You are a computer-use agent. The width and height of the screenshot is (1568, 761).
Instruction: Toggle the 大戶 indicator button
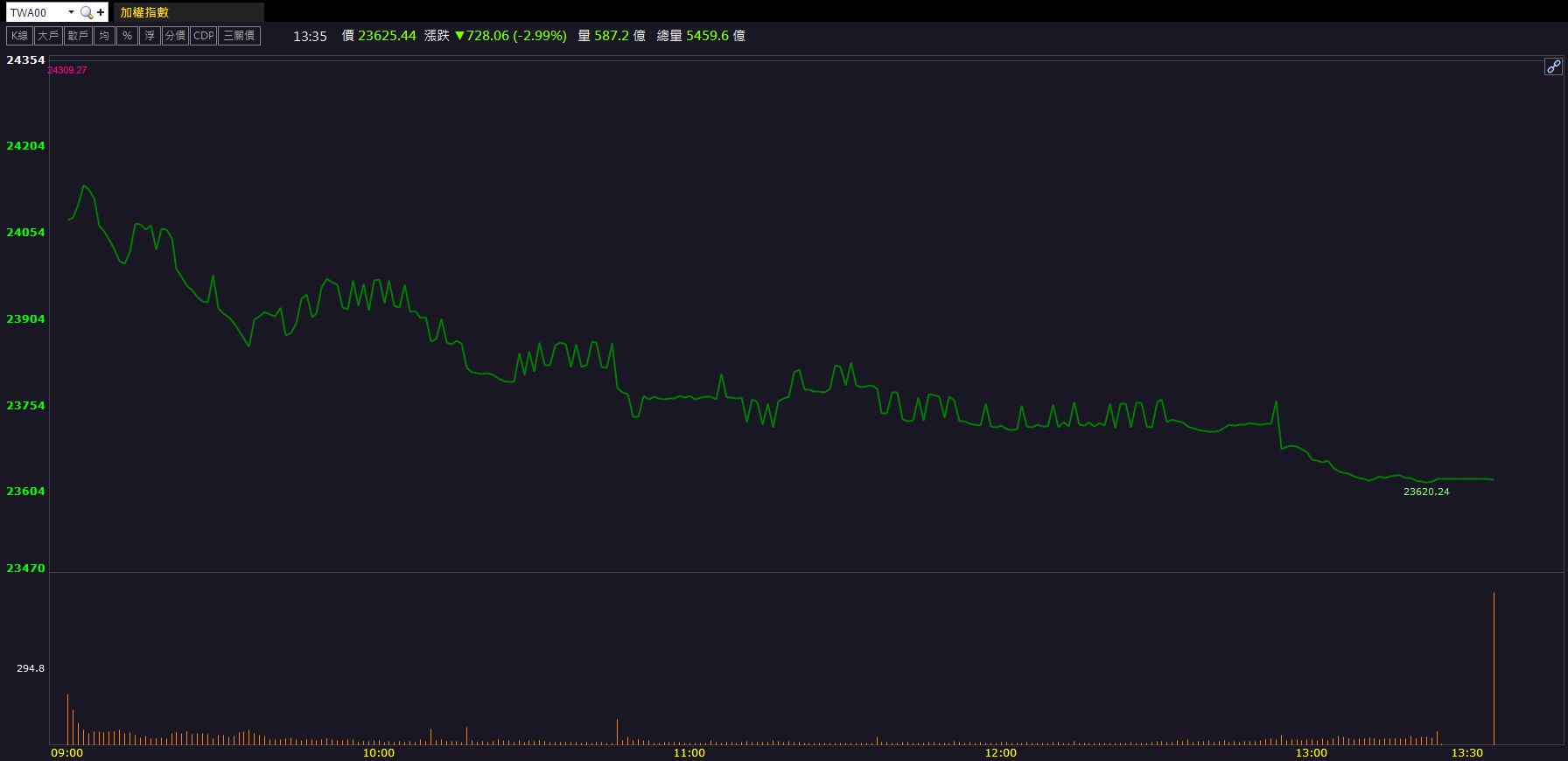[x=48, y=36]
